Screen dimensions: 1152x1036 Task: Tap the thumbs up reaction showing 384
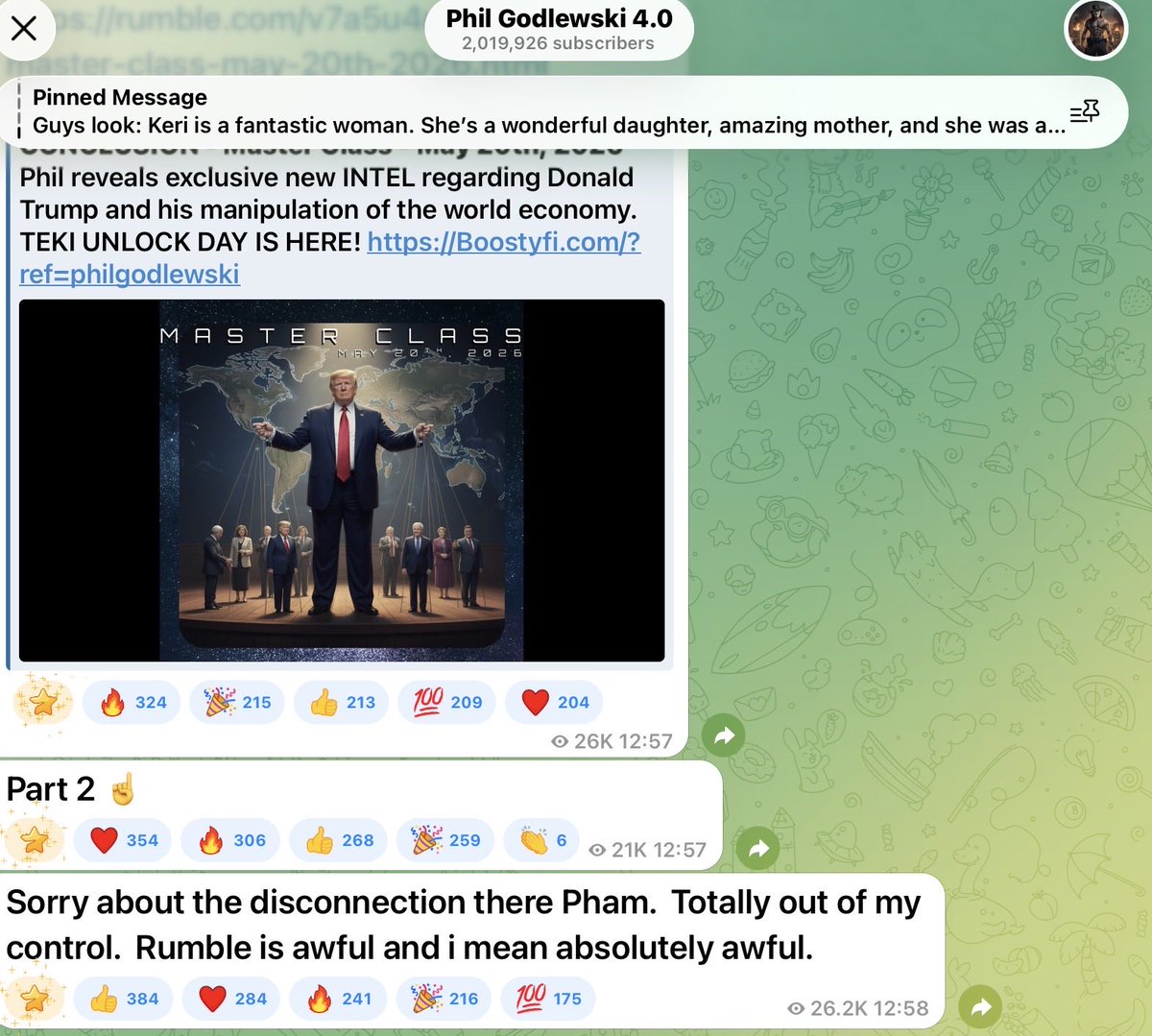[123, 999]
